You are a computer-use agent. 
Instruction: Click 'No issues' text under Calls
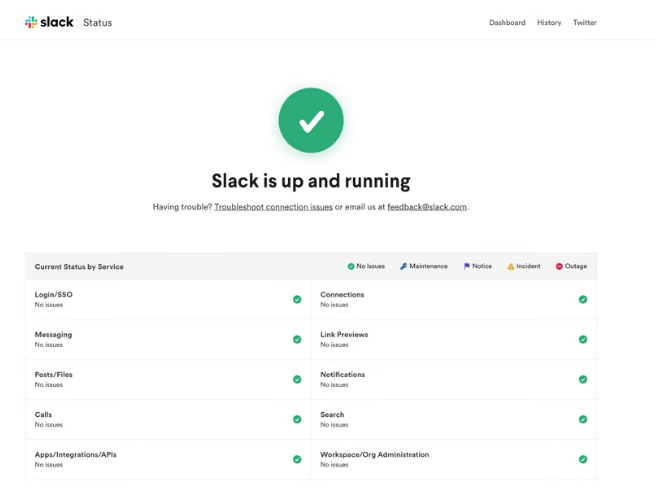pos(49,425)
